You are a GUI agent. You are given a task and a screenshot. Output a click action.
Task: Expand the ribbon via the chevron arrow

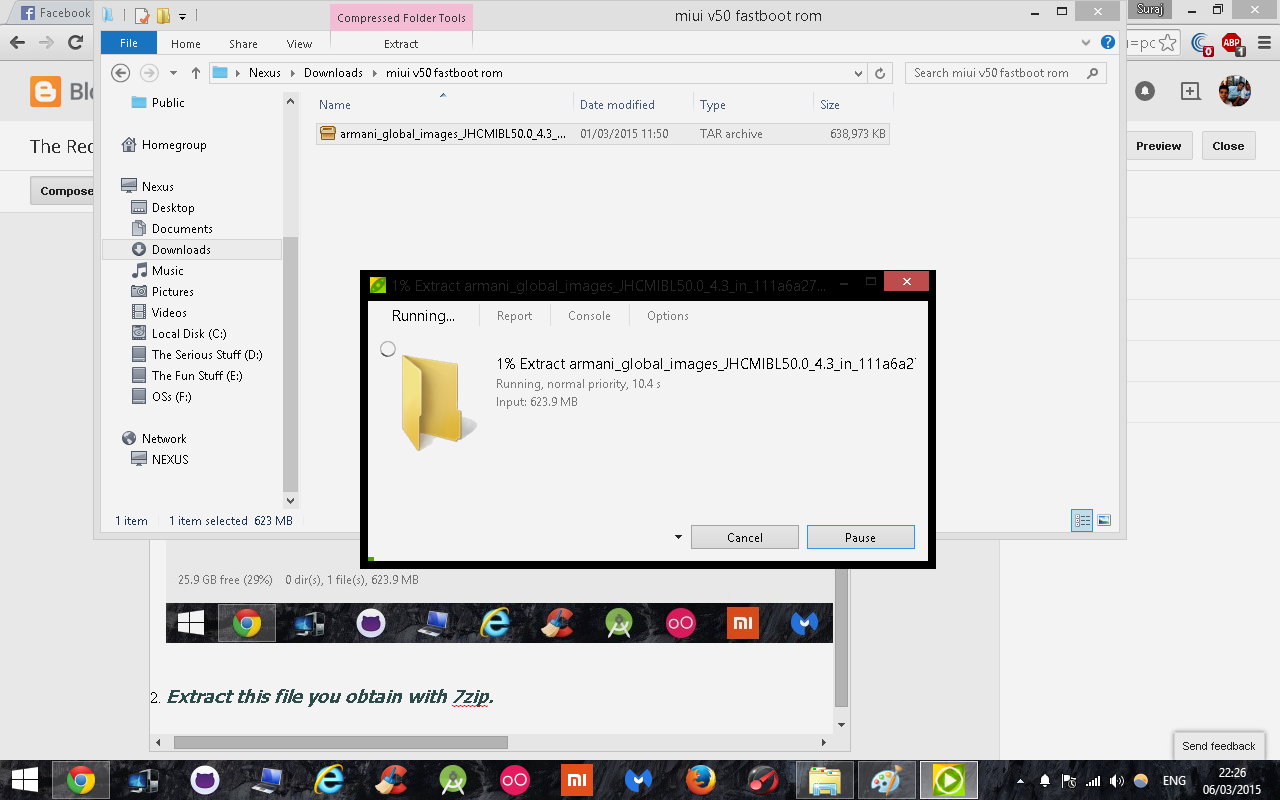coord(1086,42)
